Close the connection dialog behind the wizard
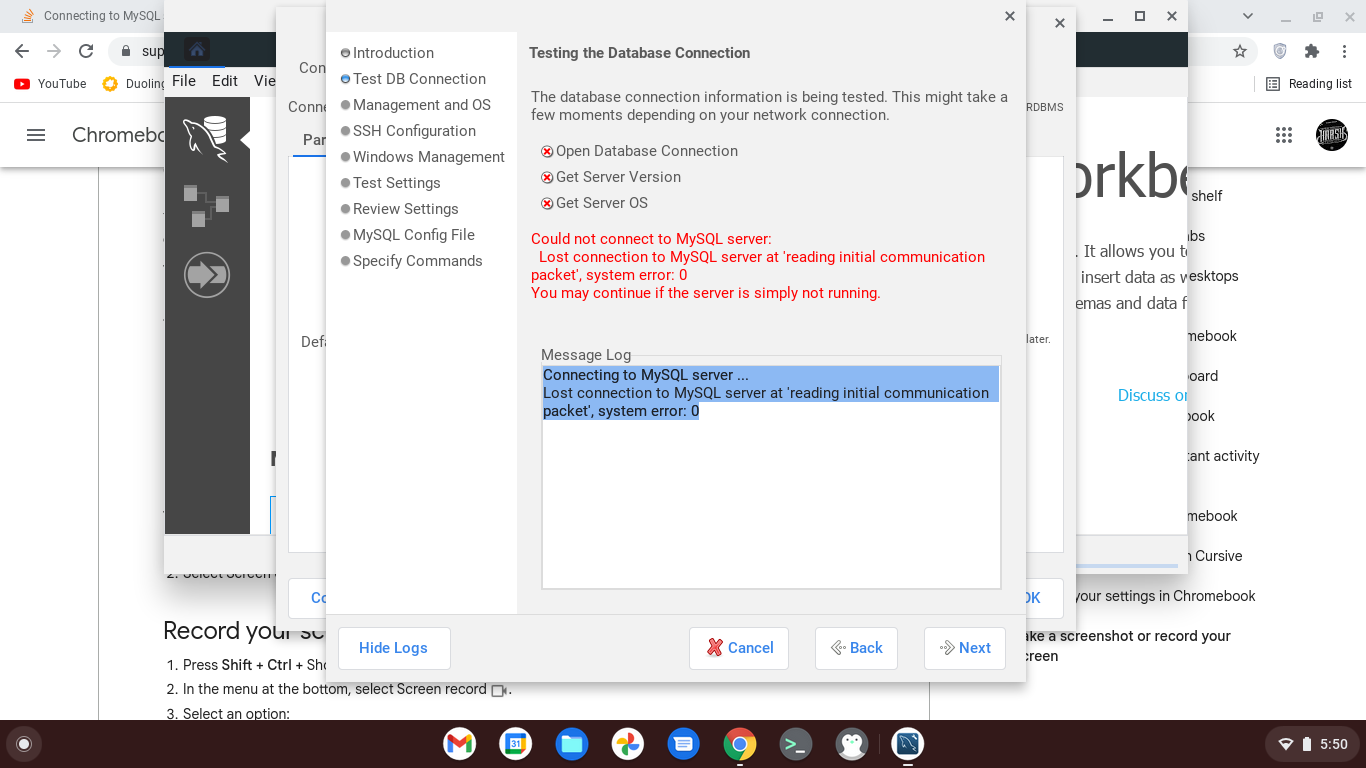This screenshot has height=768, width=1366. click(1060, 23)
